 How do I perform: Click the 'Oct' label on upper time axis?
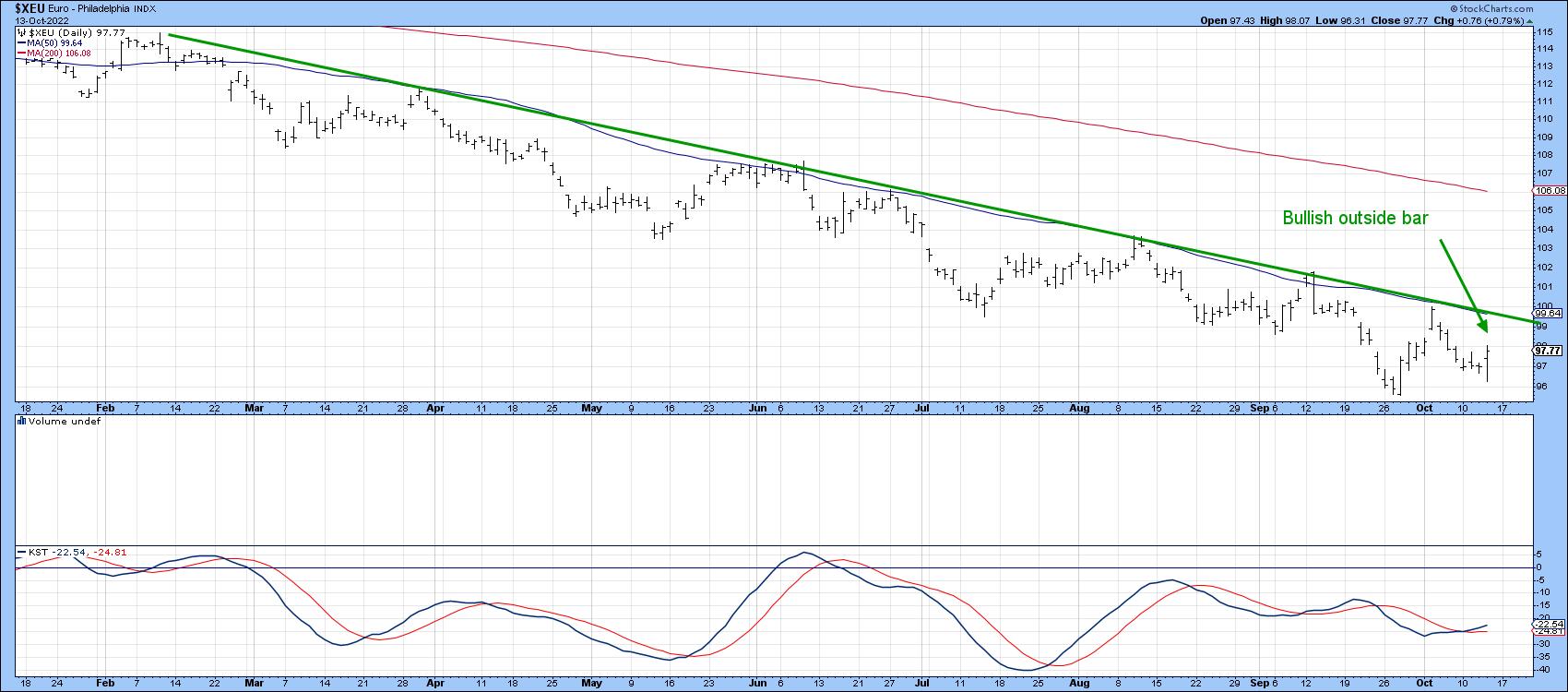point(1425,407)
